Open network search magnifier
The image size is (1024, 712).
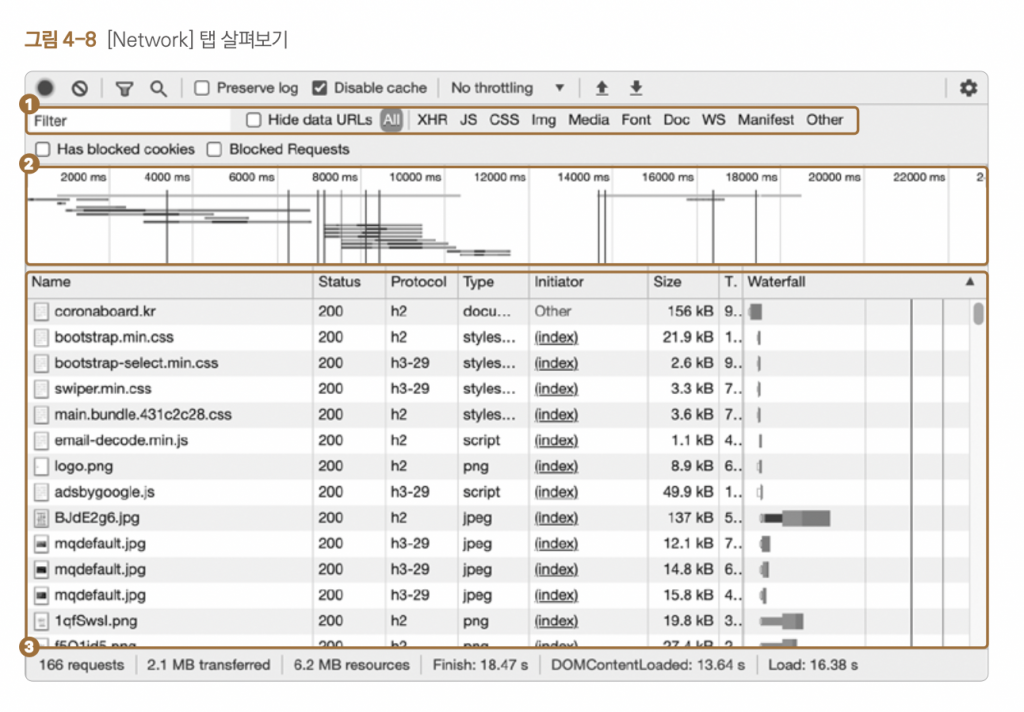(x=158, y=88)
